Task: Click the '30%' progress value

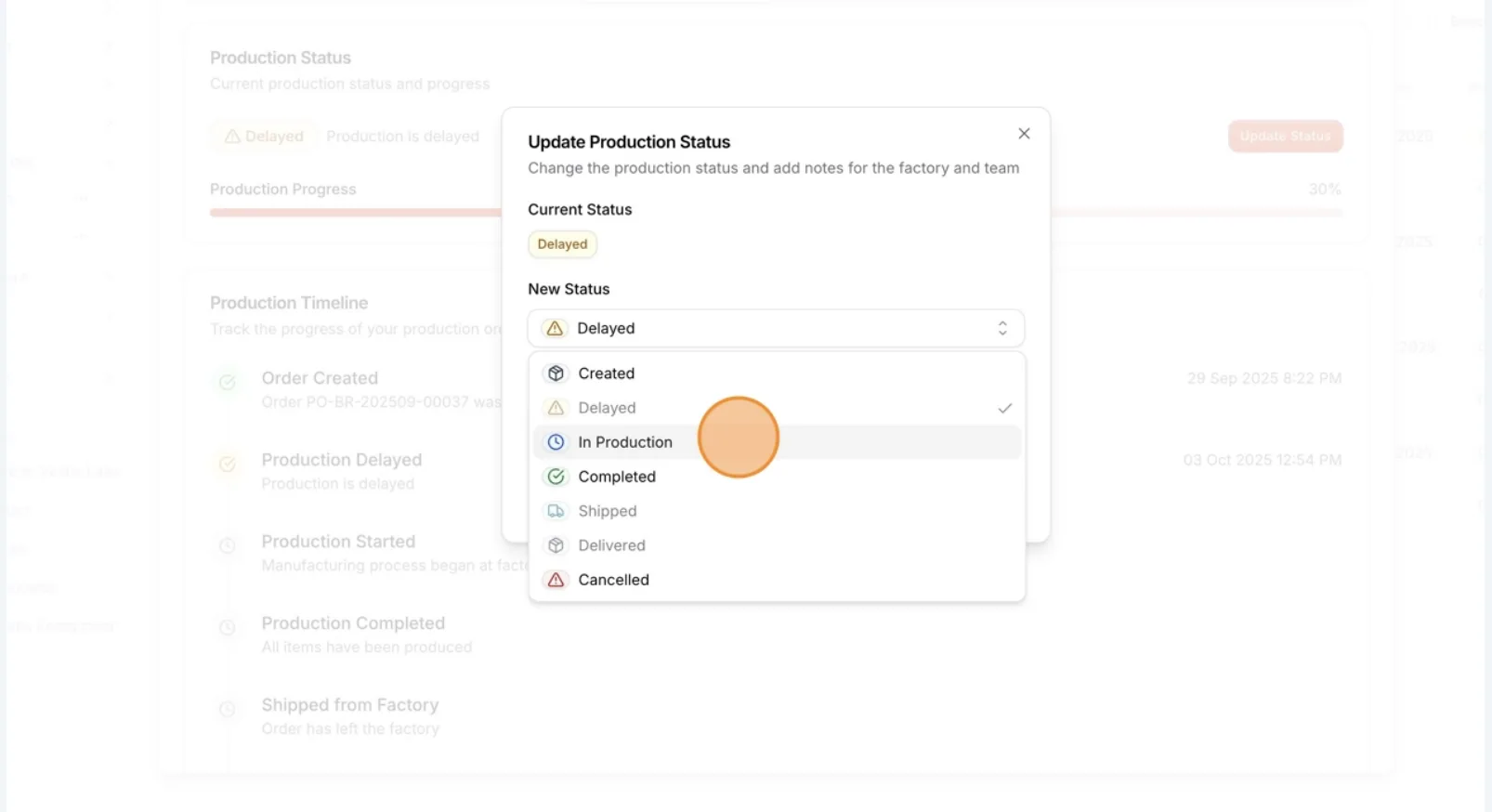Action: tap(1324, 189)
